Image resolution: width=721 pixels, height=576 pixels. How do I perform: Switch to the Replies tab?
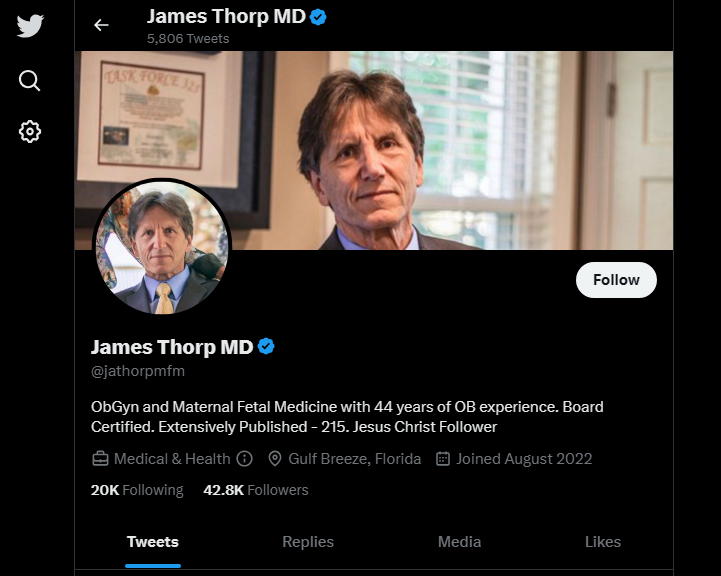308,542
